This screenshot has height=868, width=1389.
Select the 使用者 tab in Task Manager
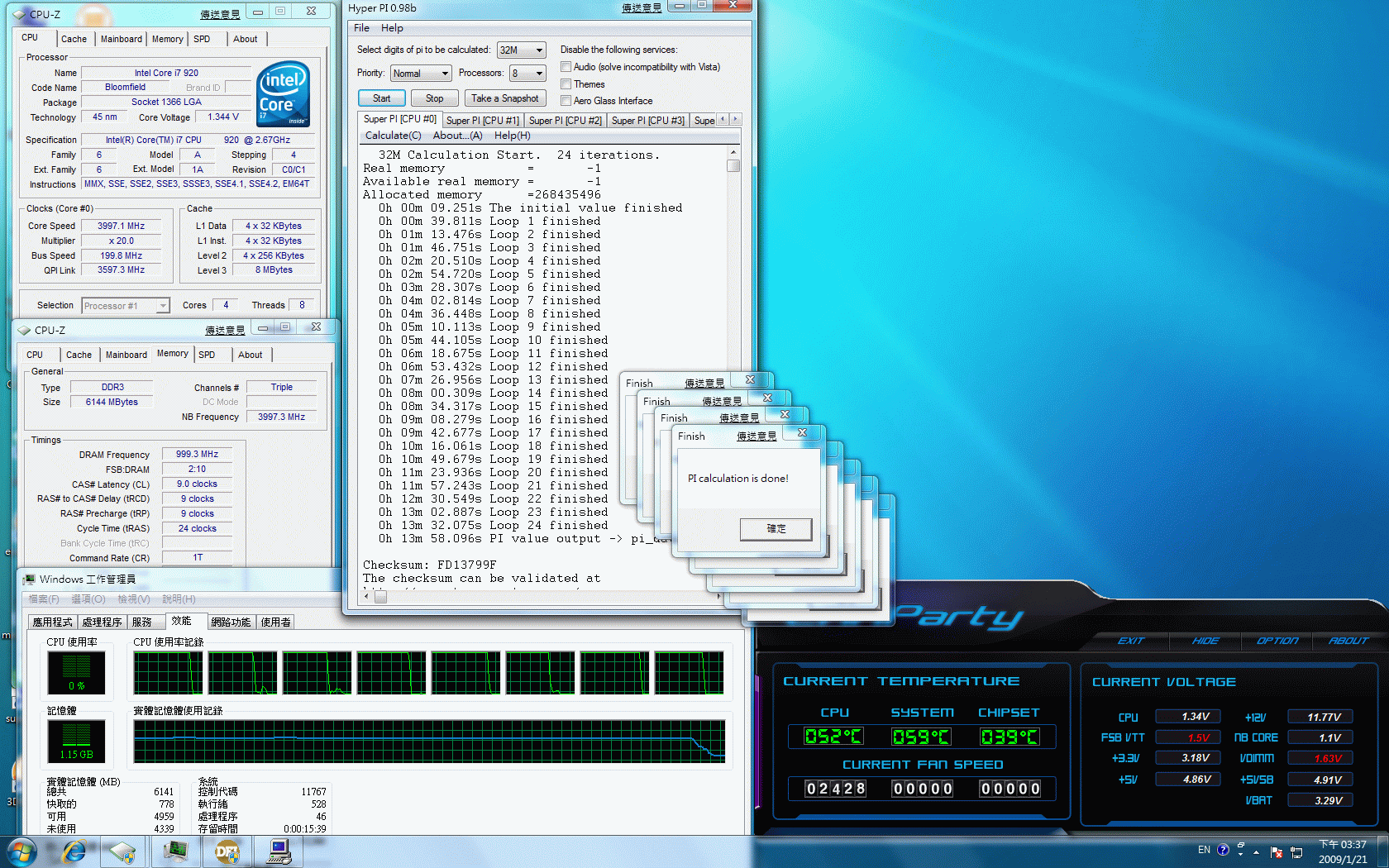tap(275, 622)
